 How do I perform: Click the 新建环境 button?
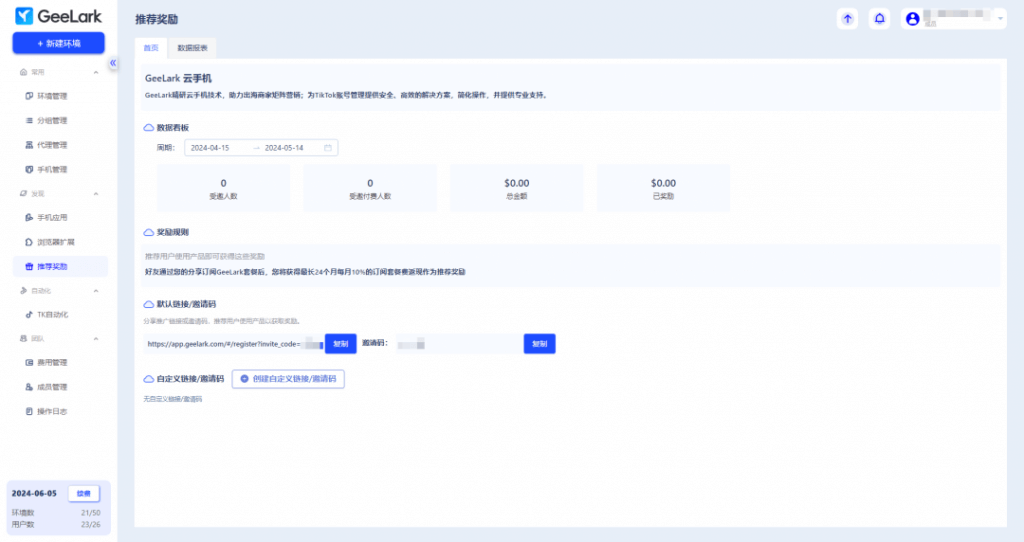tap(58, 43)
